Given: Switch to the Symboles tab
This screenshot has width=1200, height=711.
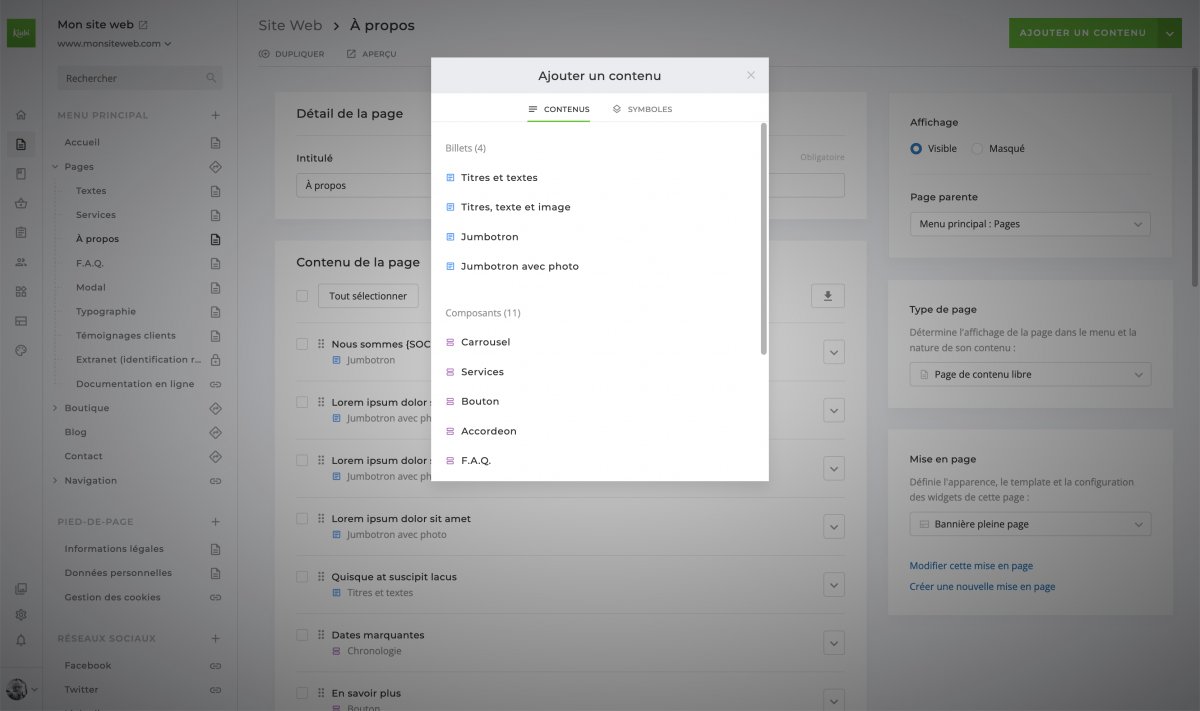Looking at the screenshot, I should [x=642, y=109].
